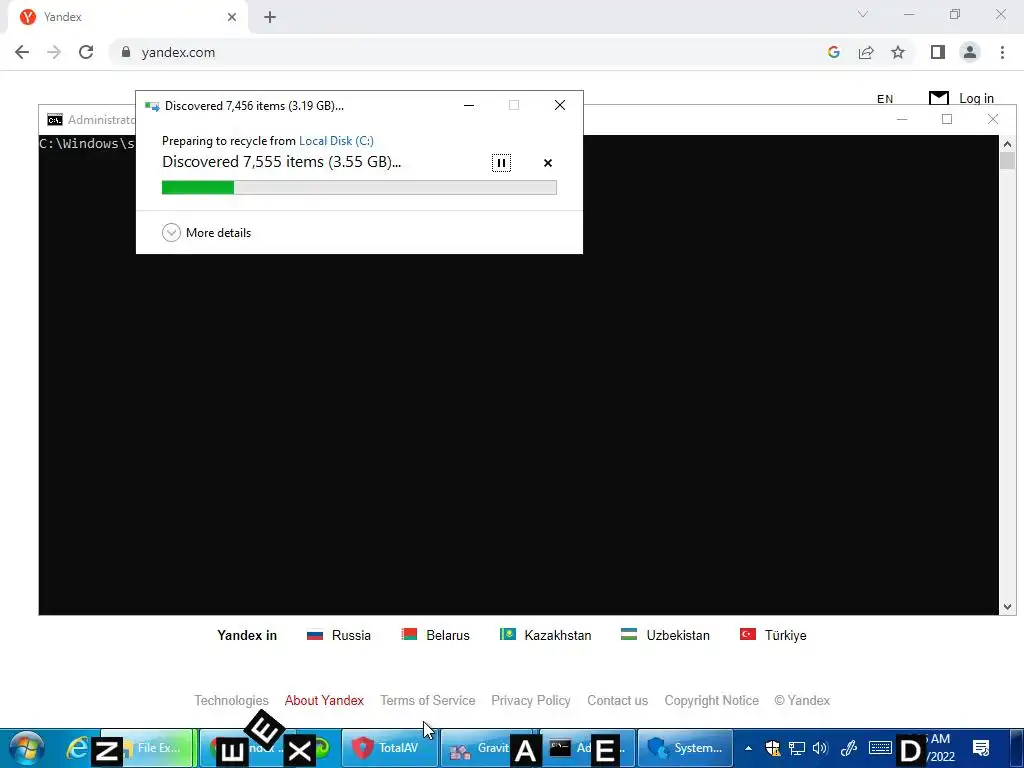Expand More details in the recycle dialog
1024x768 pixels.
pyautogui.click(x=206, y=232)
